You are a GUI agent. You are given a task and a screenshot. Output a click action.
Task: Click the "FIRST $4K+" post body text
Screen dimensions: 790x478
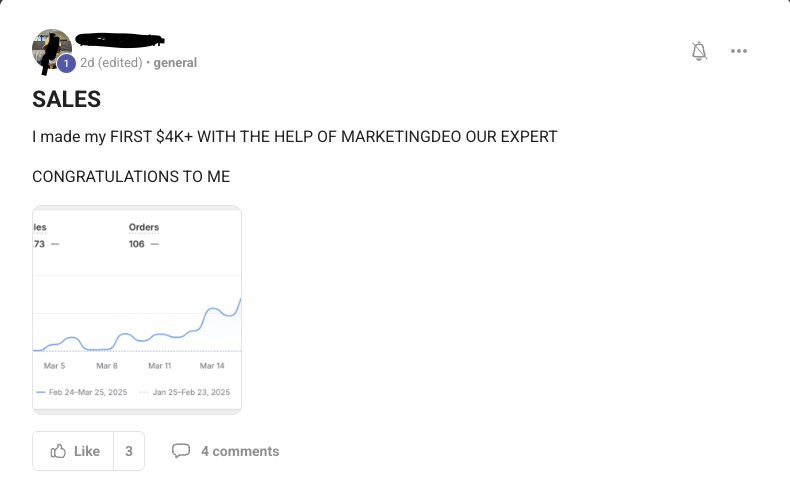(x=294, y=136)
